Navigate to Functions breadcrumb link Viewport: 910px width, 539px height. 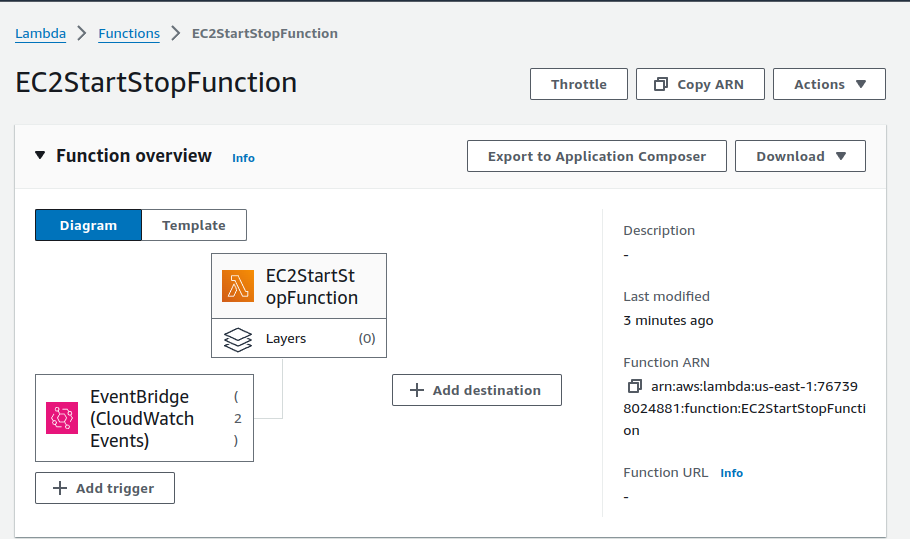[x=129, y=33]
